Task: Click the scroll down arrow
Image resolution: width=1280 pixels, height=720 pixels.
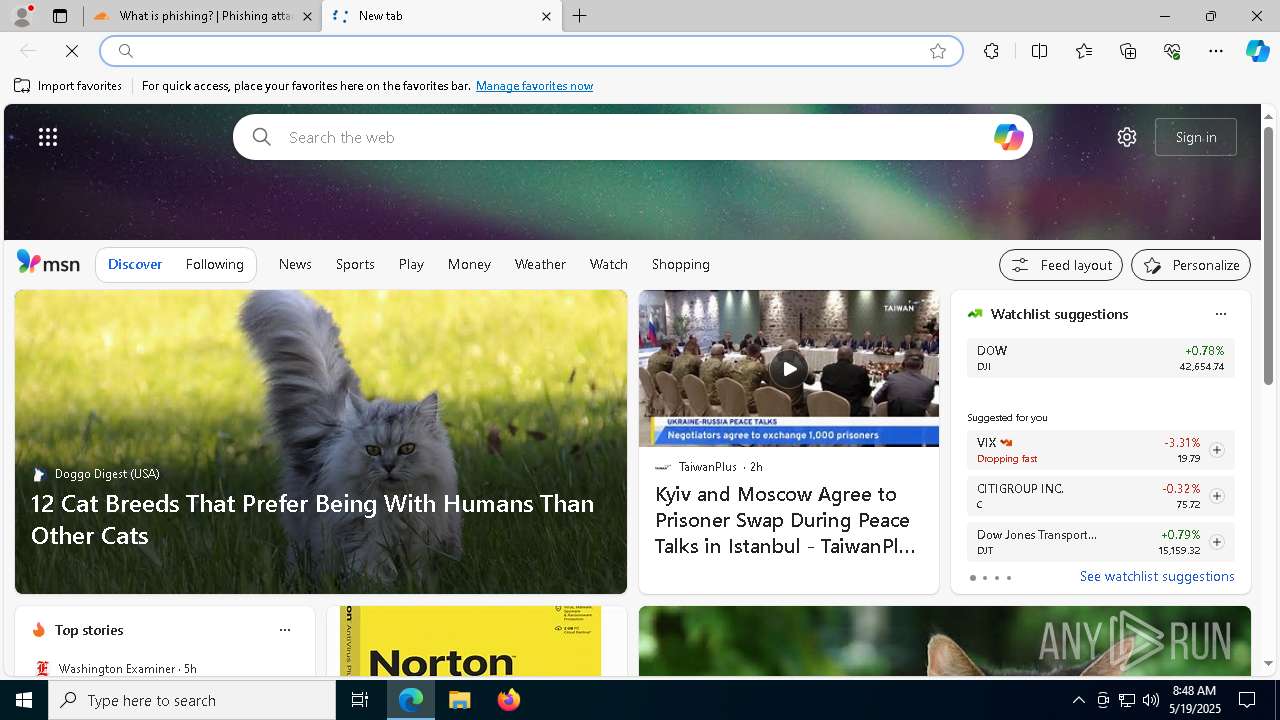Action: tap(1268, 663)
